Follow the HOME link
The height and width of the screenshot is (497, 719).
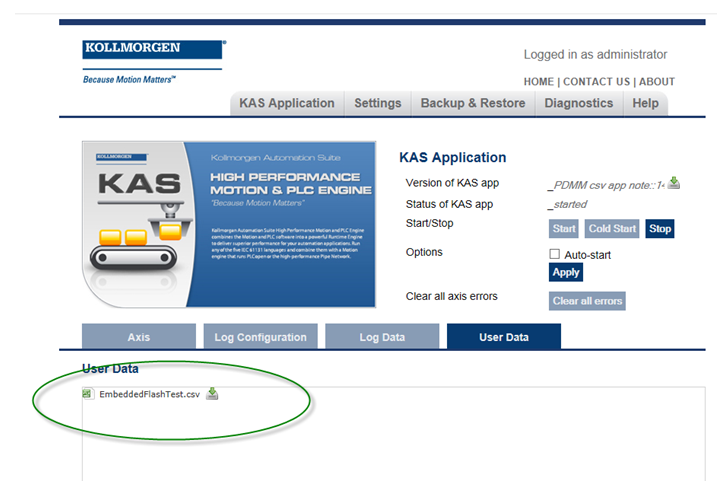click(539, 82)
